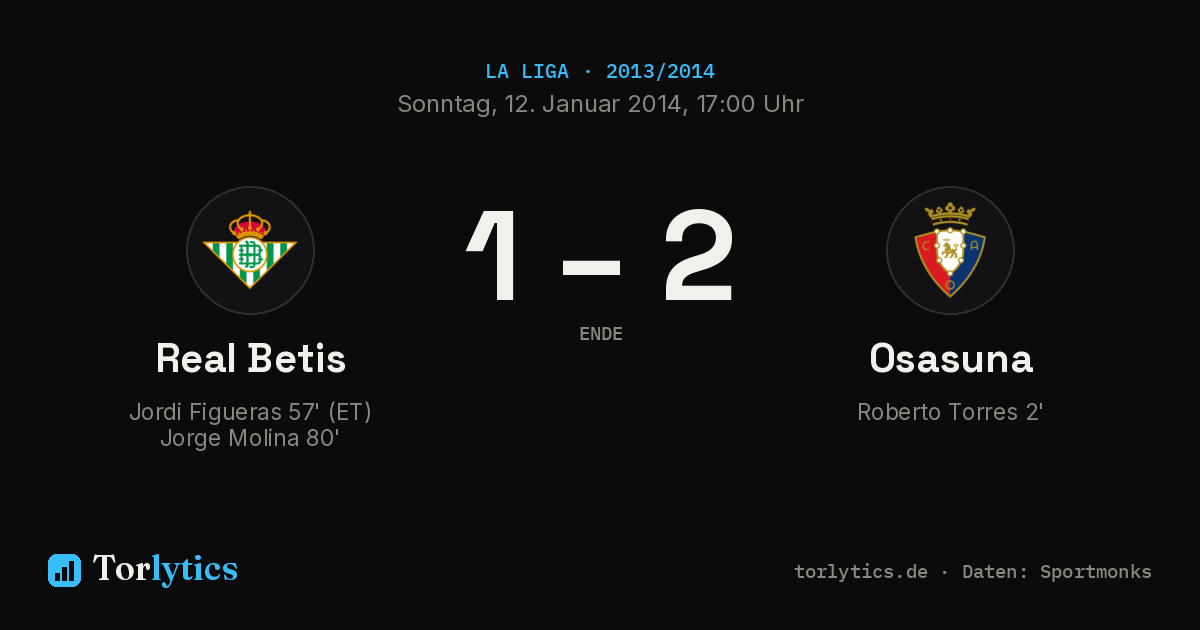Open the Osasuna team name
This screenshot has height=630, width=1200.
tap(951, 358)
